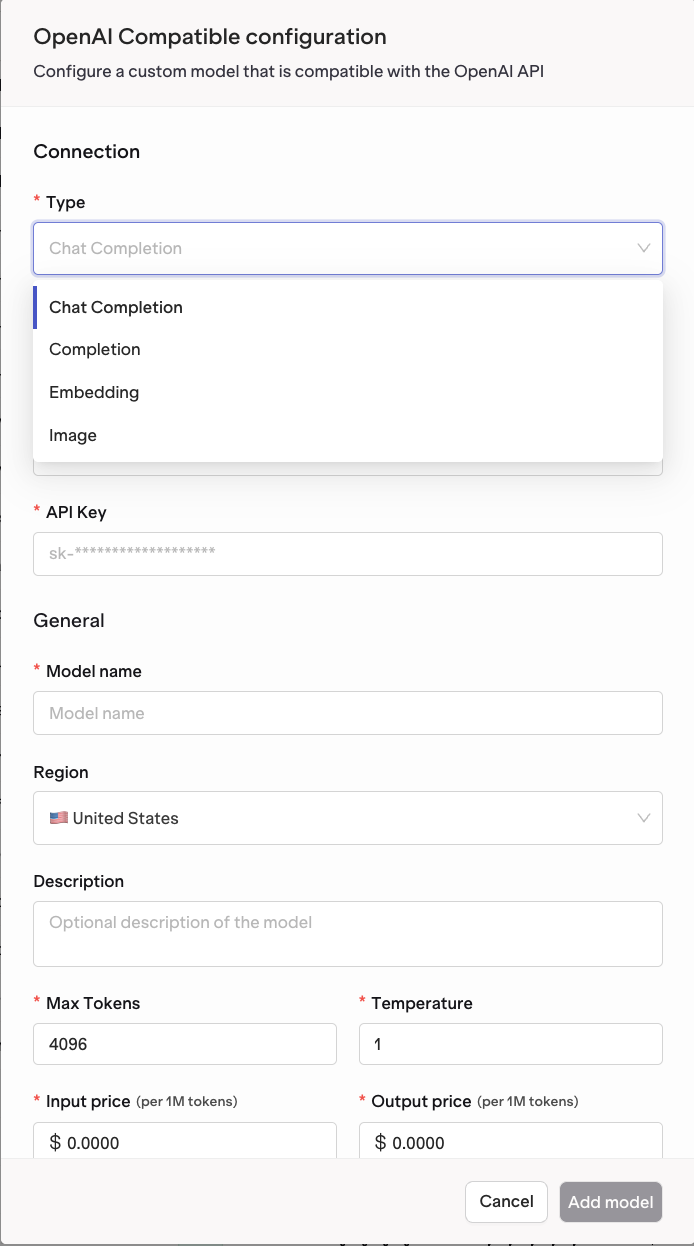Click the red asterisk next to API Key
Screen dimensions: 694x1246
coord(38,512)
